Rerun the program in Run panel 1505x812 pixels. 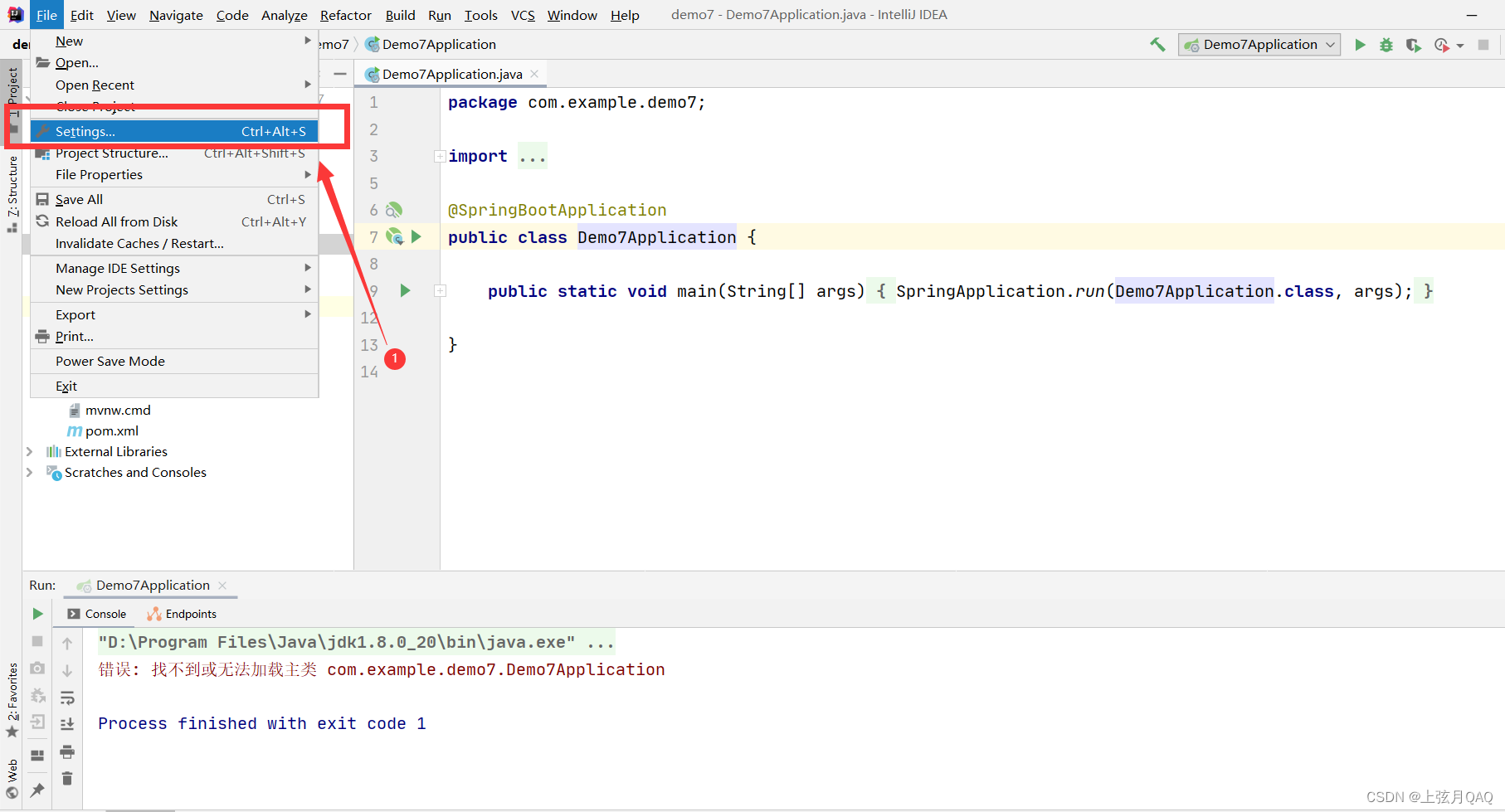click(x=37, y=614)
